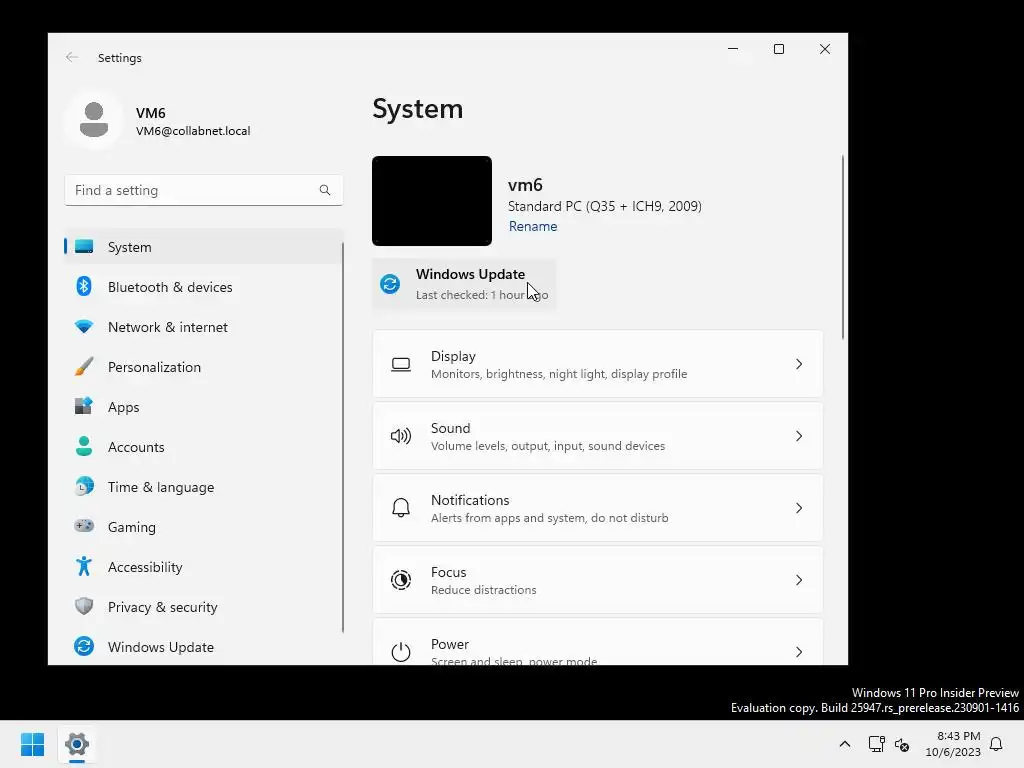This screenshot has width=1024, height=768.
Task: Select Gaming in sidebar
Action: (204, 526)
